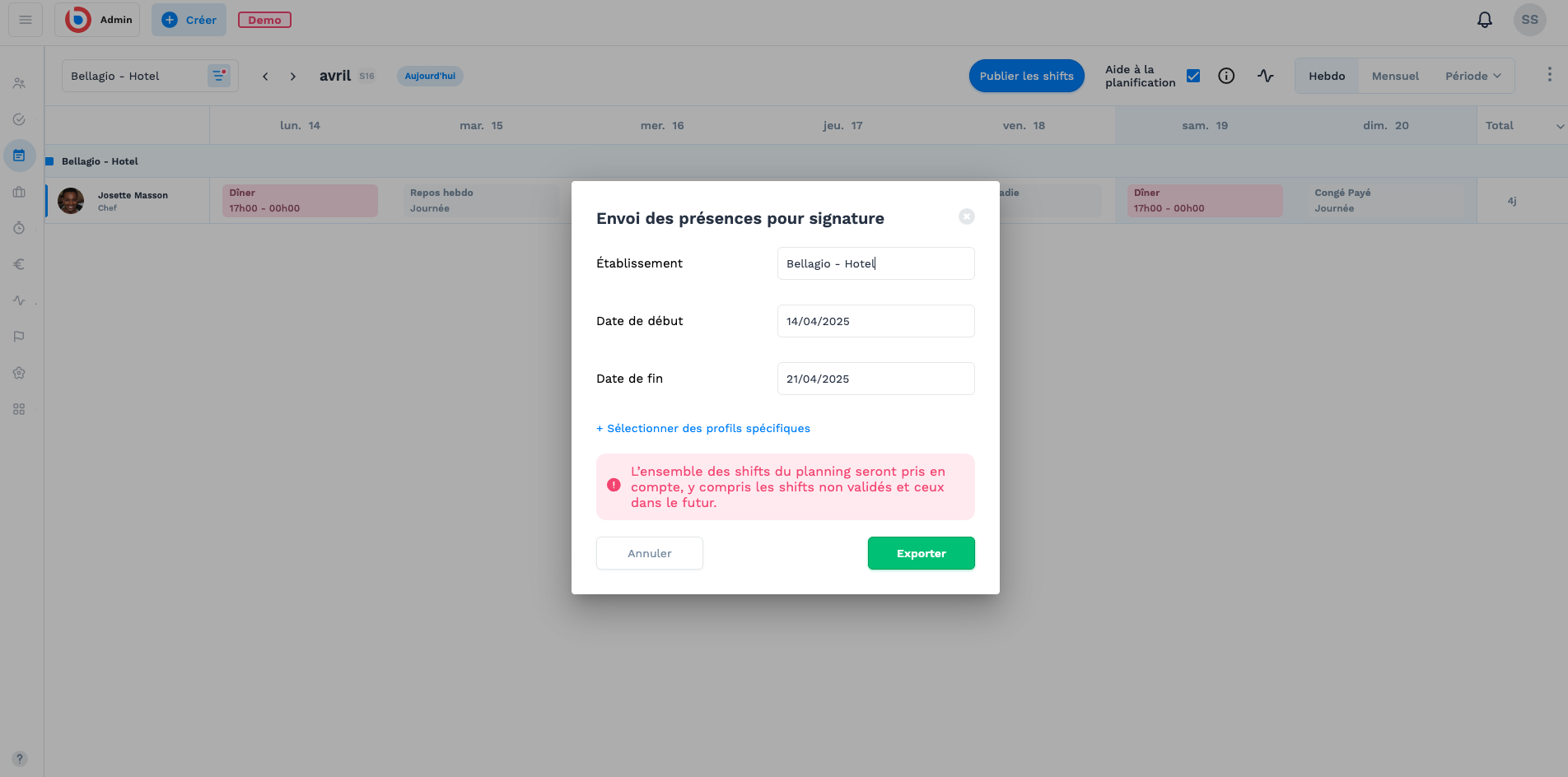Viewport: 1568px width, 777px height.
Task: Toggle the Aide à la planification checkbox
Action: (1193, 76)
